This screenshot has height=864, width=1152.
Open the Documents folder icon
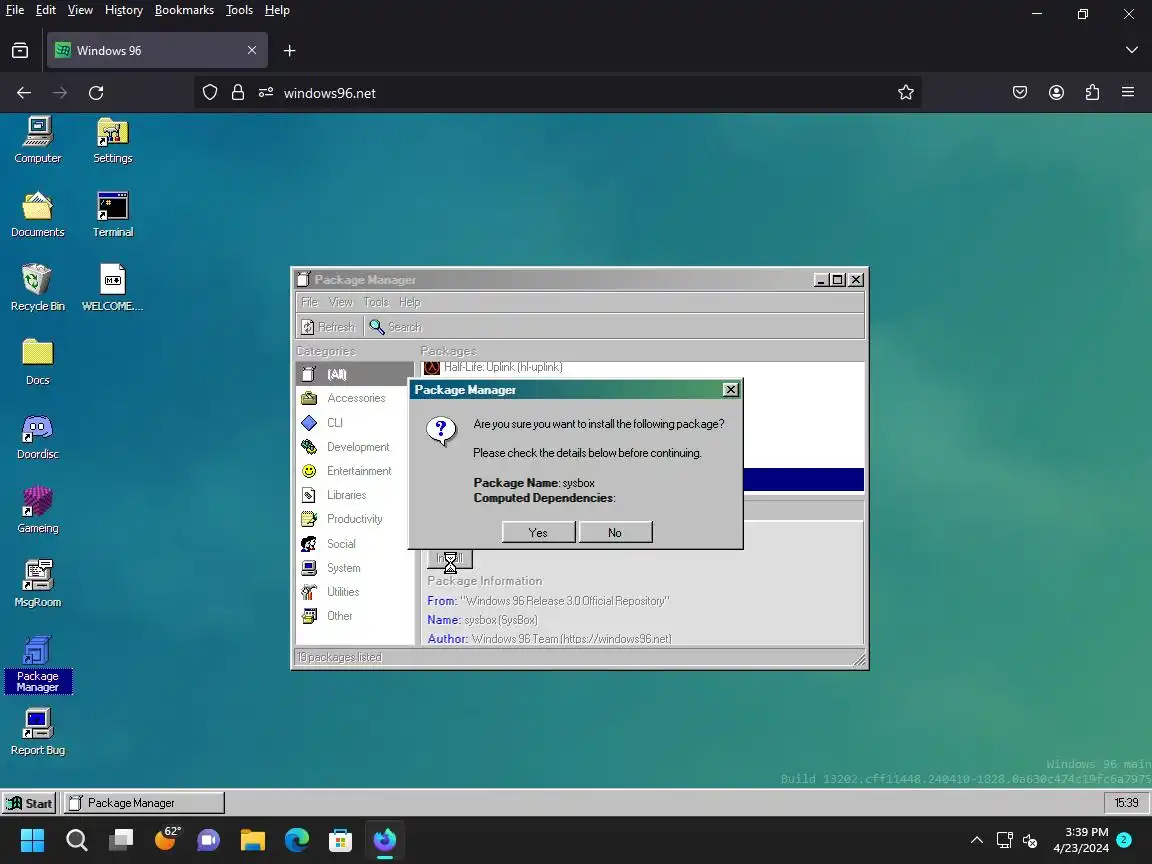(37, 215)
